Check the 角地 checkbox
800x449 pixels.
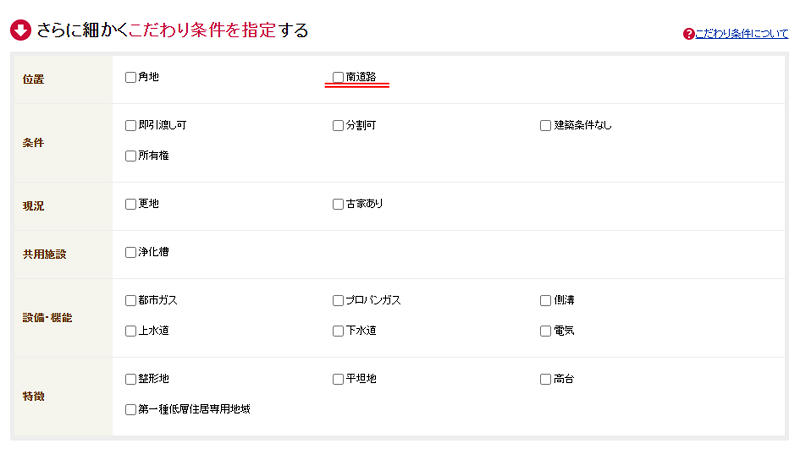131,77
